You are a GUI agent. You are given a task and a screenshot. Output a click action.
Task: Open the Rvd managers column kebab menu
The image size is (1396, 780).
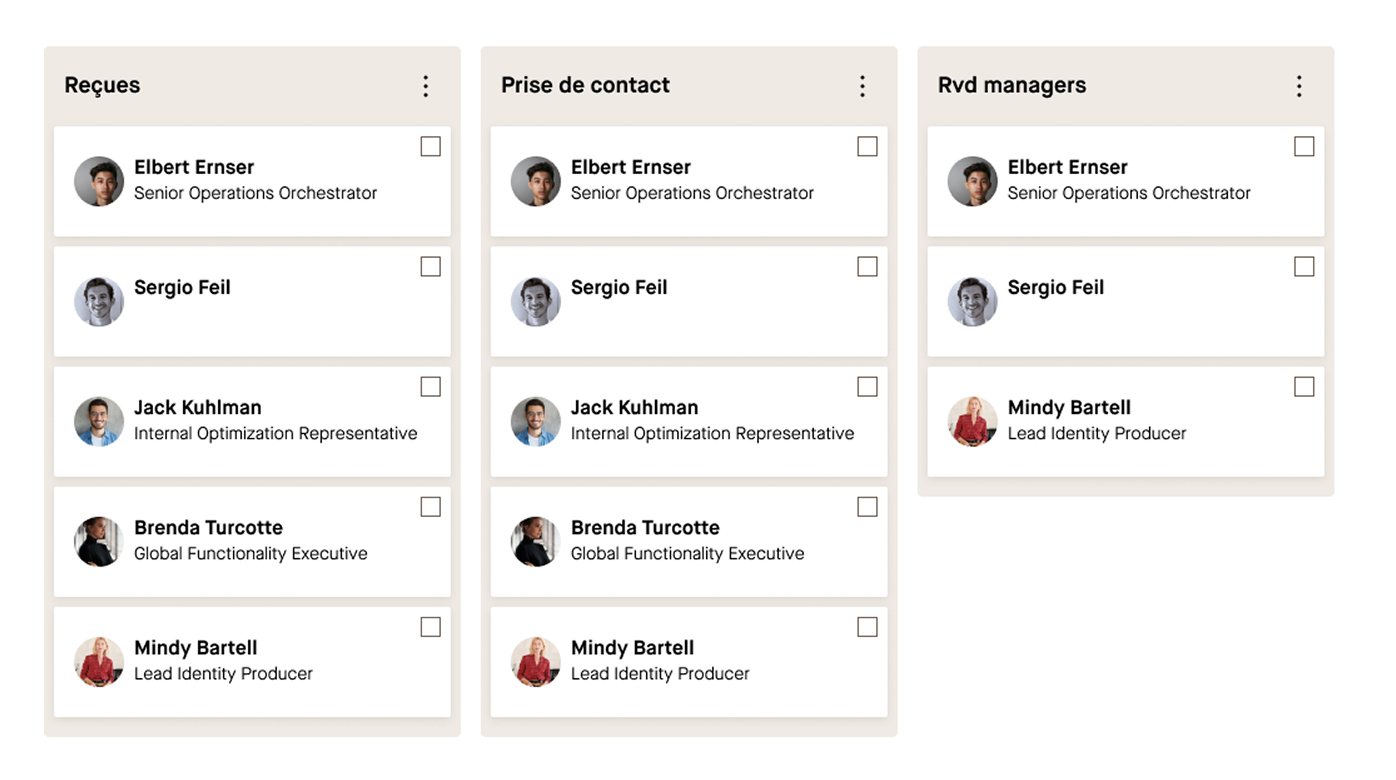(x=1299, y=86)
